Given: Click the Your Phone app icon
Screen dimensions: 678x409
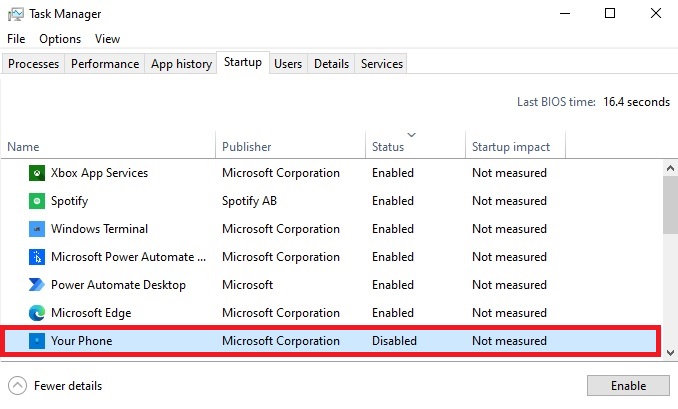Looking at the screenshot, I should (x=37, y=341).
